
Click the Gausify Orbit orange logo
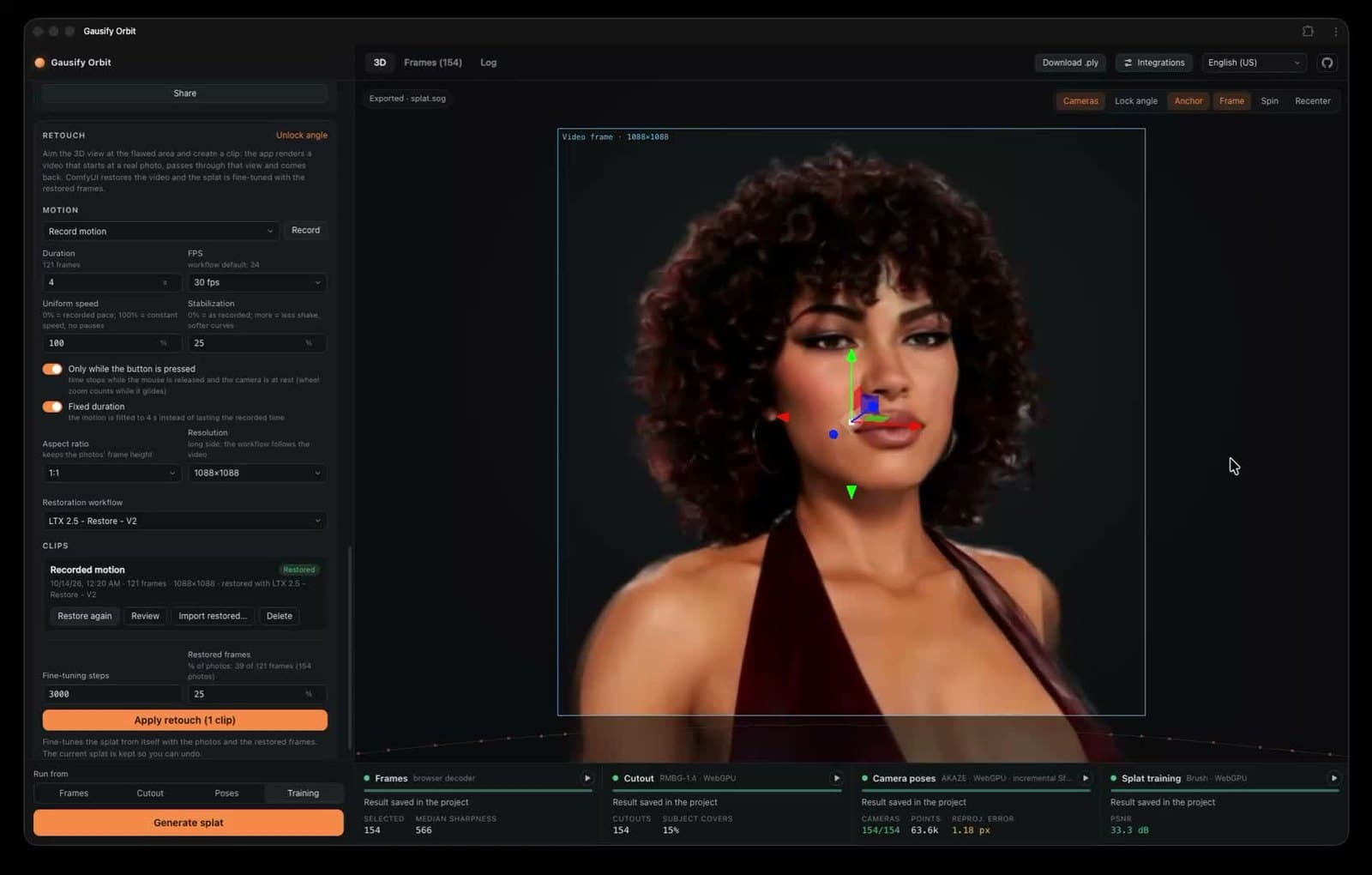39,63
